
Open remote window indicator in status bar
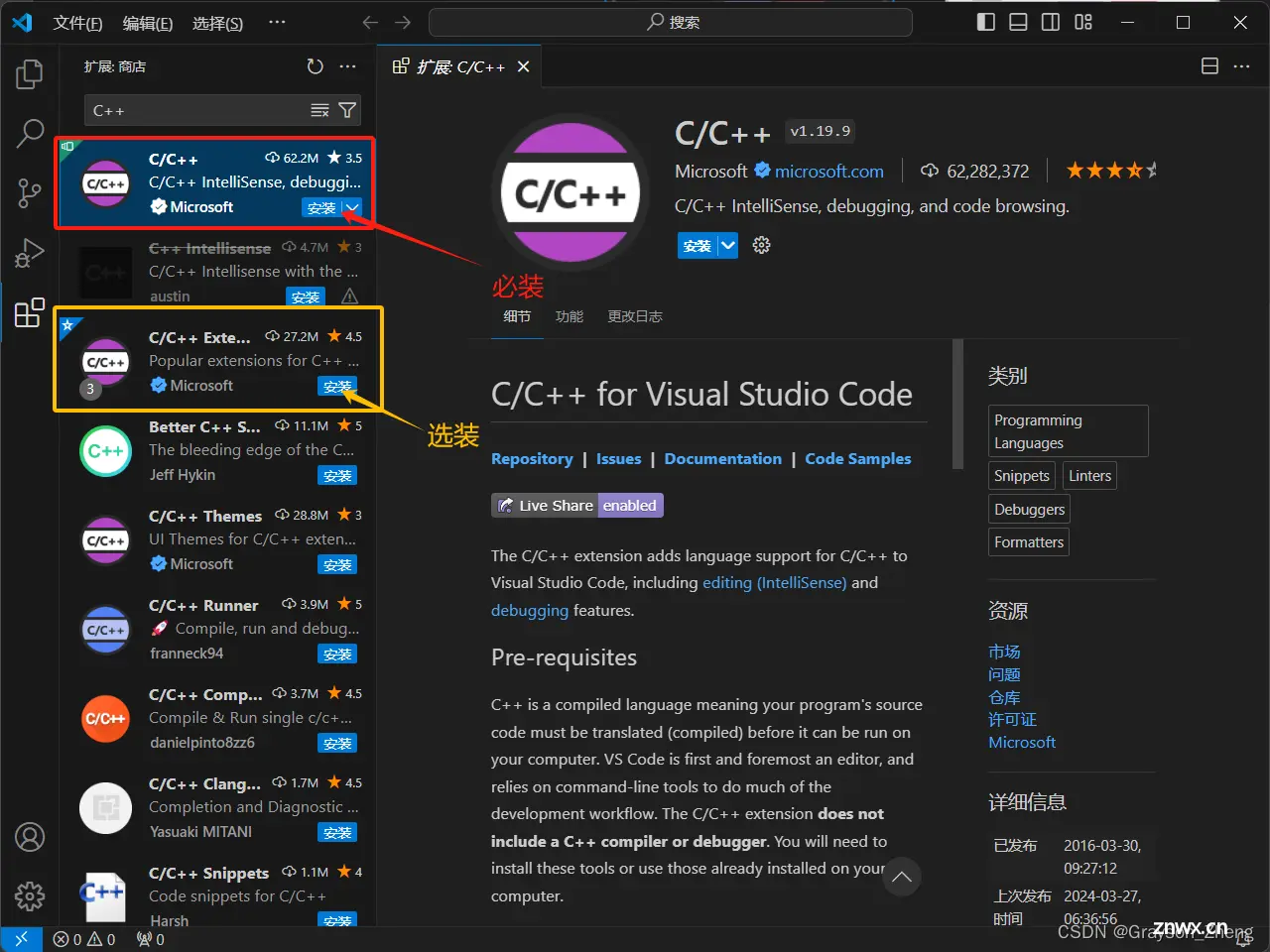(21, 939)
